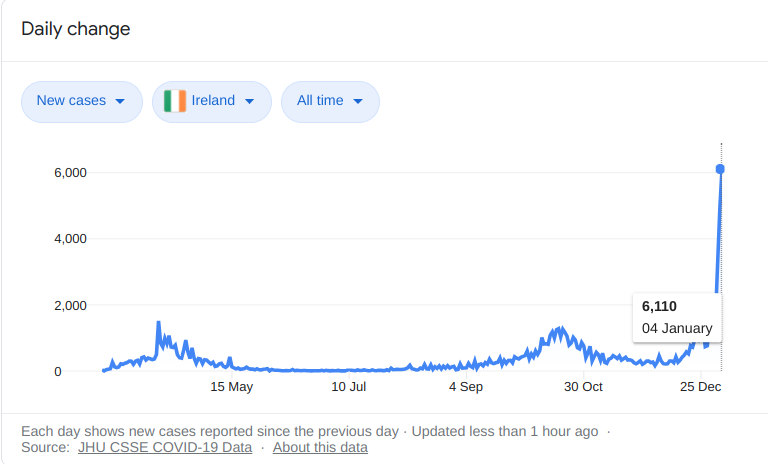Screen dimensions: 768x464
Task: Click the arrow beside All time
Action: (358, 102)
